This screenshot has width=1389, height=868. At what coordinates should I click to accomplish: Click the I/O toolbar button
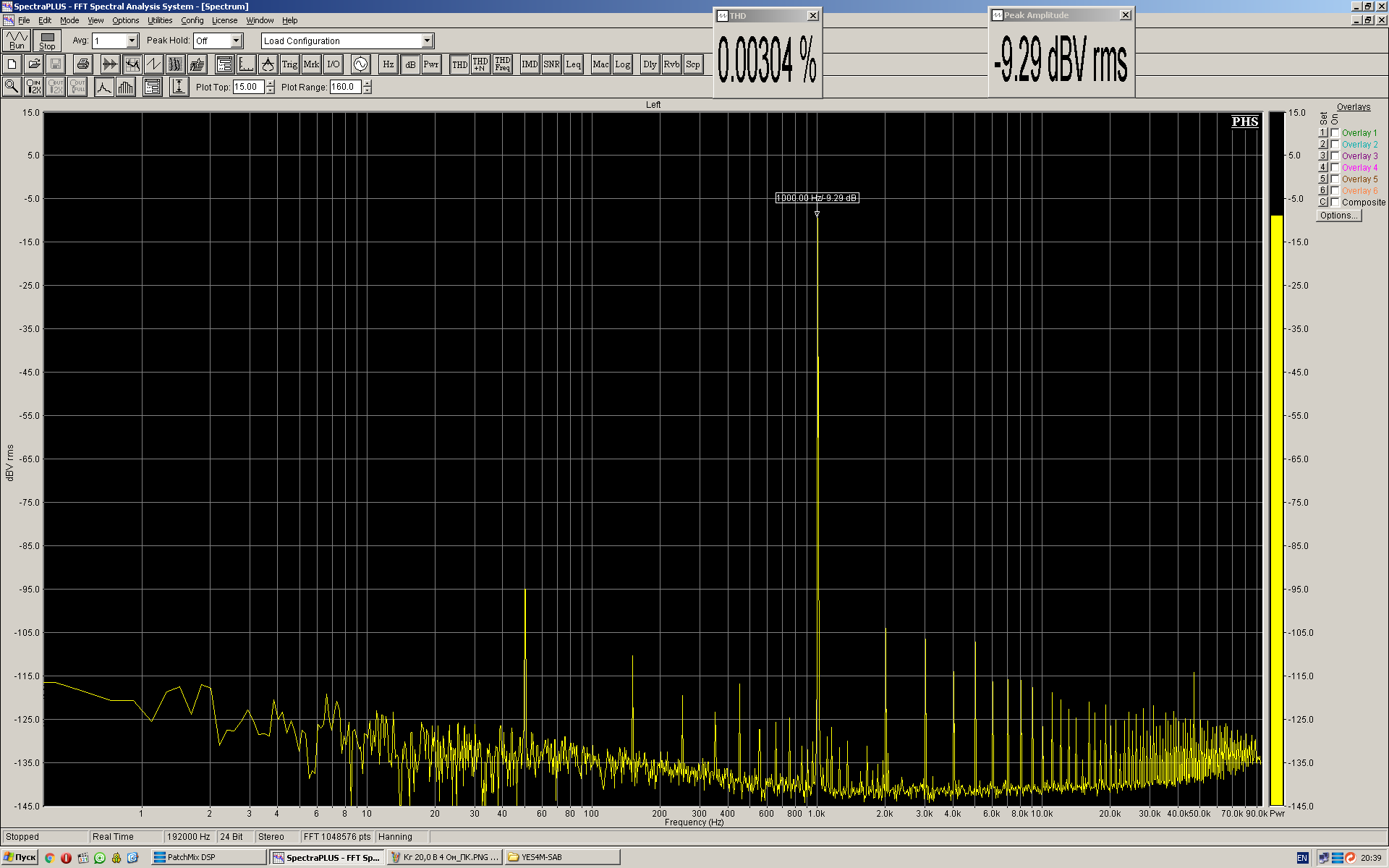333,64
